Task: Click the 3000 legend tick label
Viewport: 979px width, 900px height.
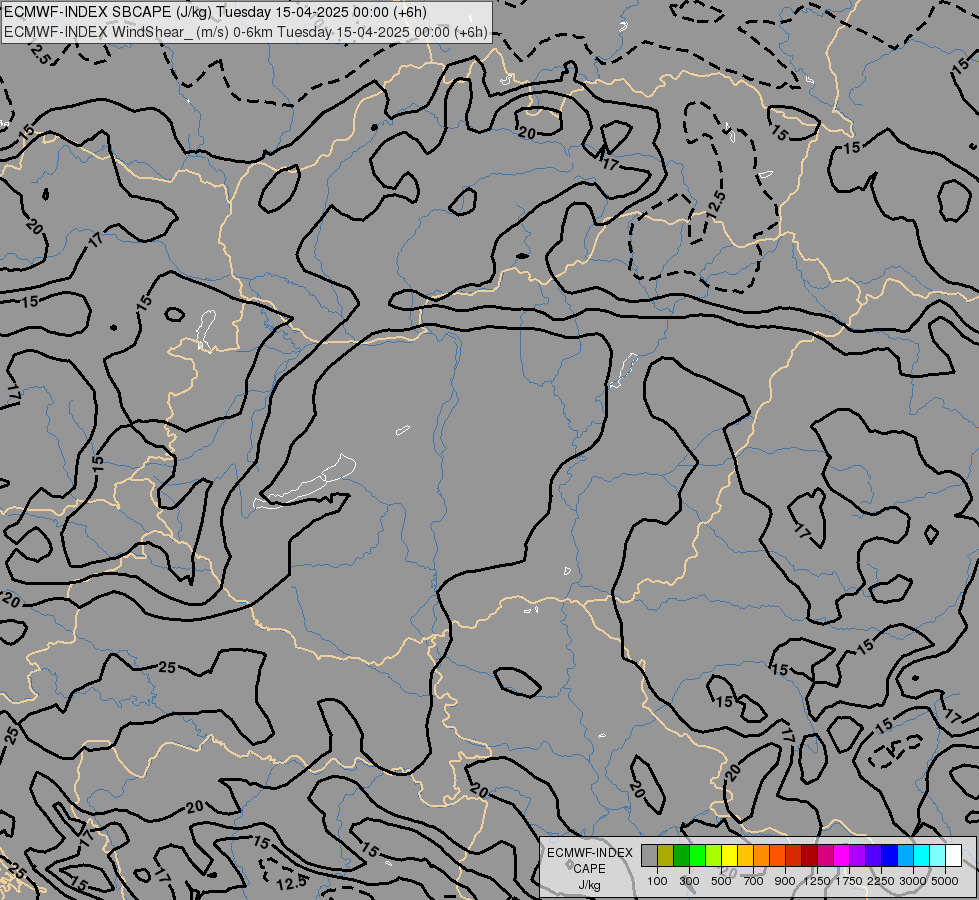Action: pyautogui.click(x=913, y=881)
